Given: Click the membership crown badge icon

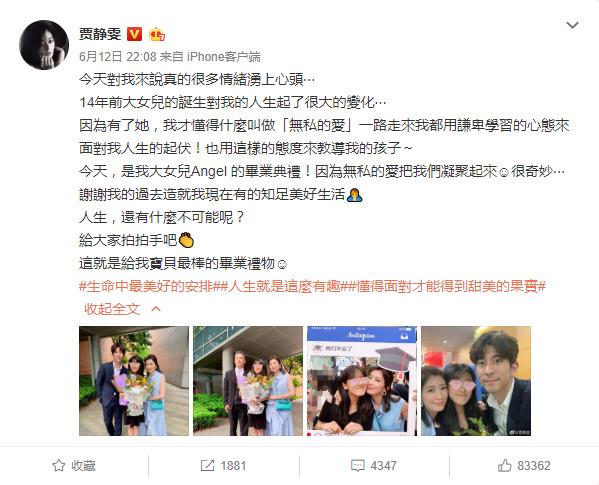Looking at the screenshot, I should click(x=157, y=34).
